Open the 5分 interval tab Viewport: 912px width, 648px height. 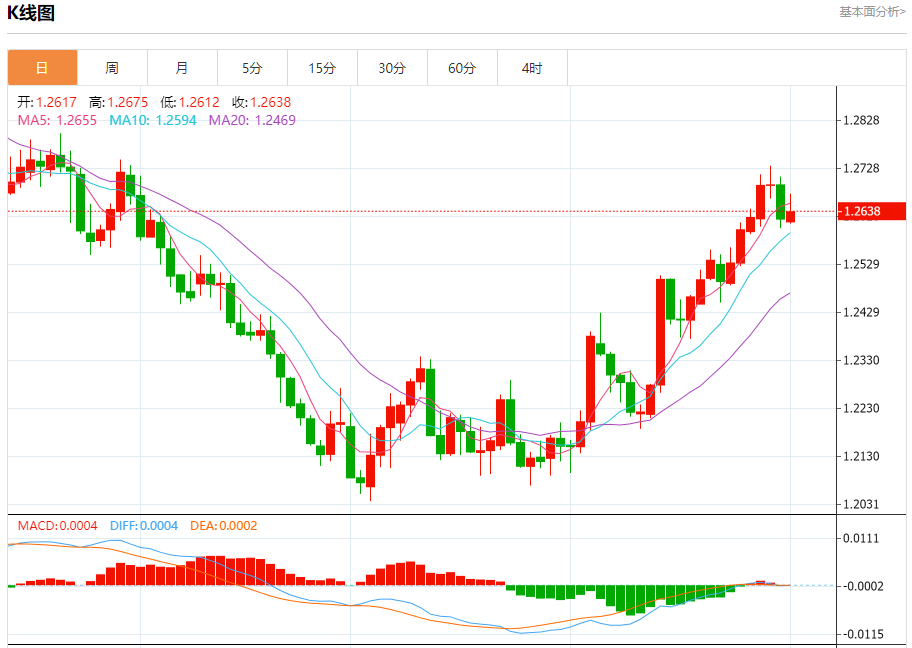pyautogui.click(x=252, y=68)
